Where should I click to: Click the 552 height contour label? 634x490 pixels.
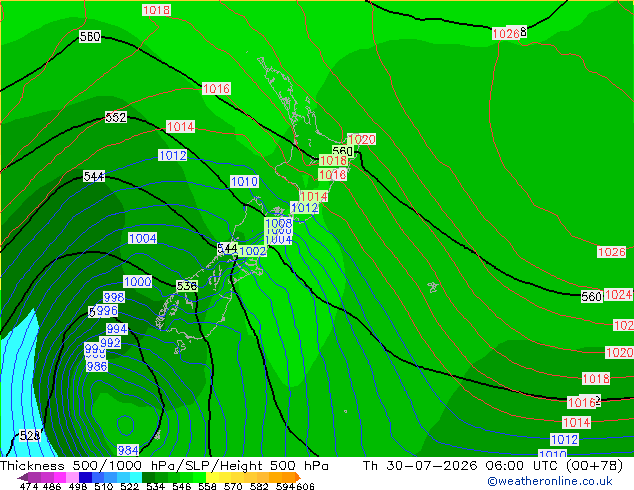pos(116,117)
